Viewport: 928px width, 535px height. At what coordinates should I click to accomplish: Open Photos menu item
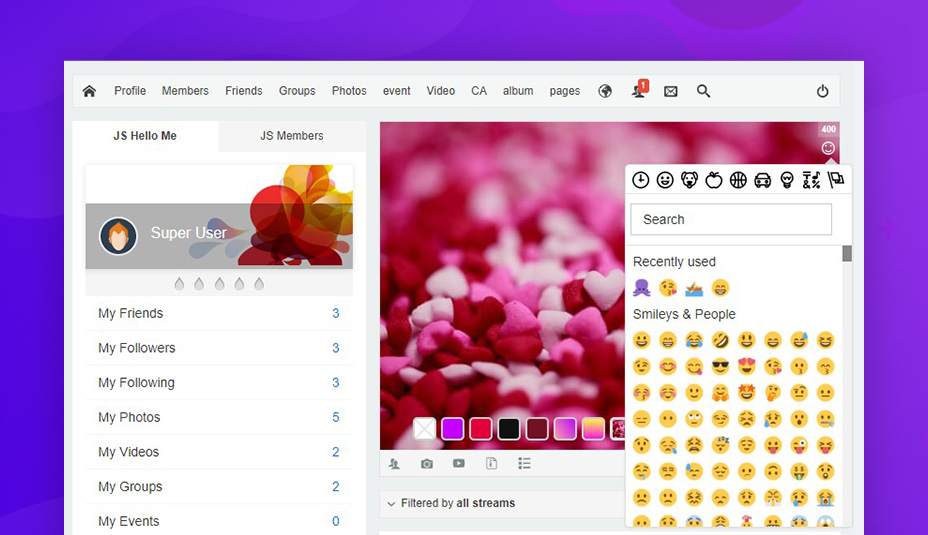pos(349,91)
